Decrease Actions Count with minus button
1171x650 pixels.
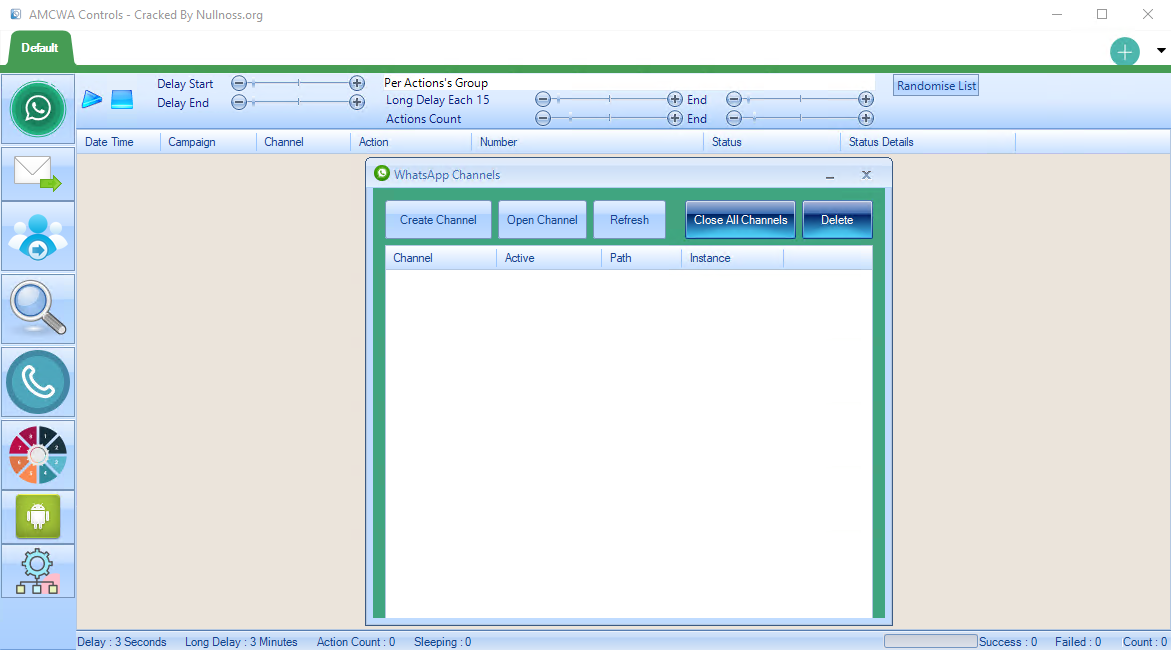(543, 118)
